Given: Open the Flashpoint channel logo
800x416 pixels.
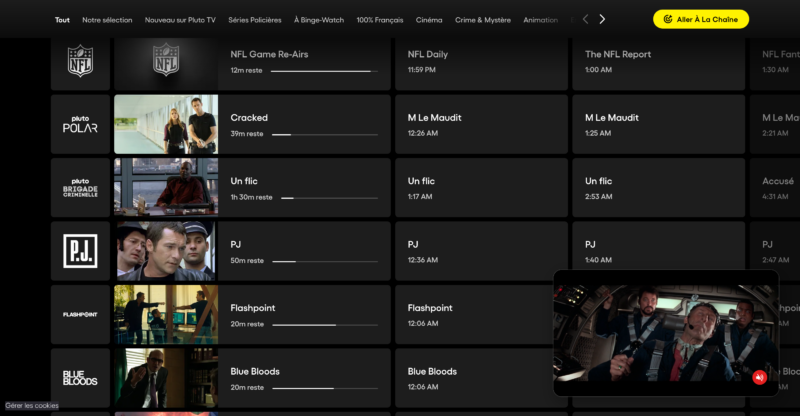Looking at the screenshot, I should (80, 314).
